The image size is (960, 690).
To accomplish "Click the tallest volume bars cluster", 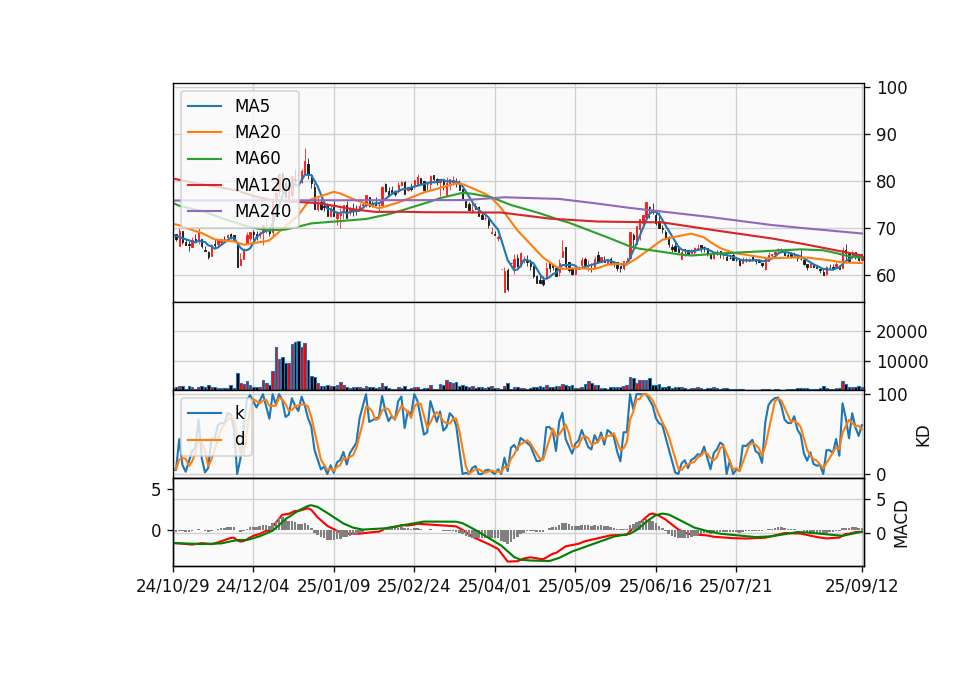I will [298, 366].
